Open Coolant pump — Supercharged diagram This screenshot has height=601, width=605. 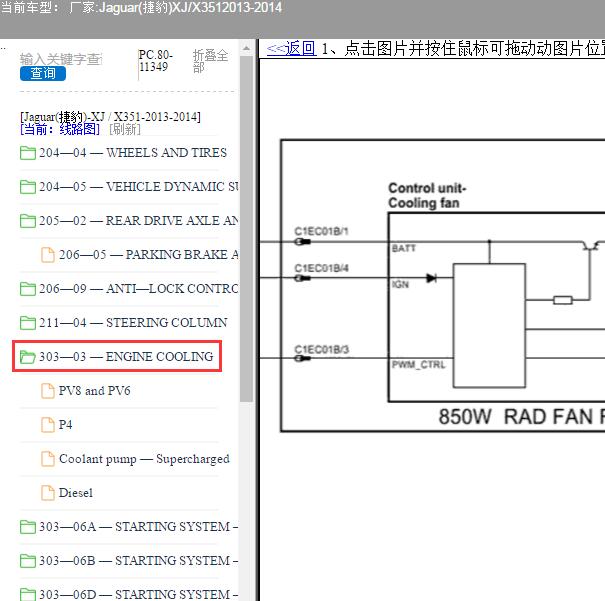[x=144, y=459]
